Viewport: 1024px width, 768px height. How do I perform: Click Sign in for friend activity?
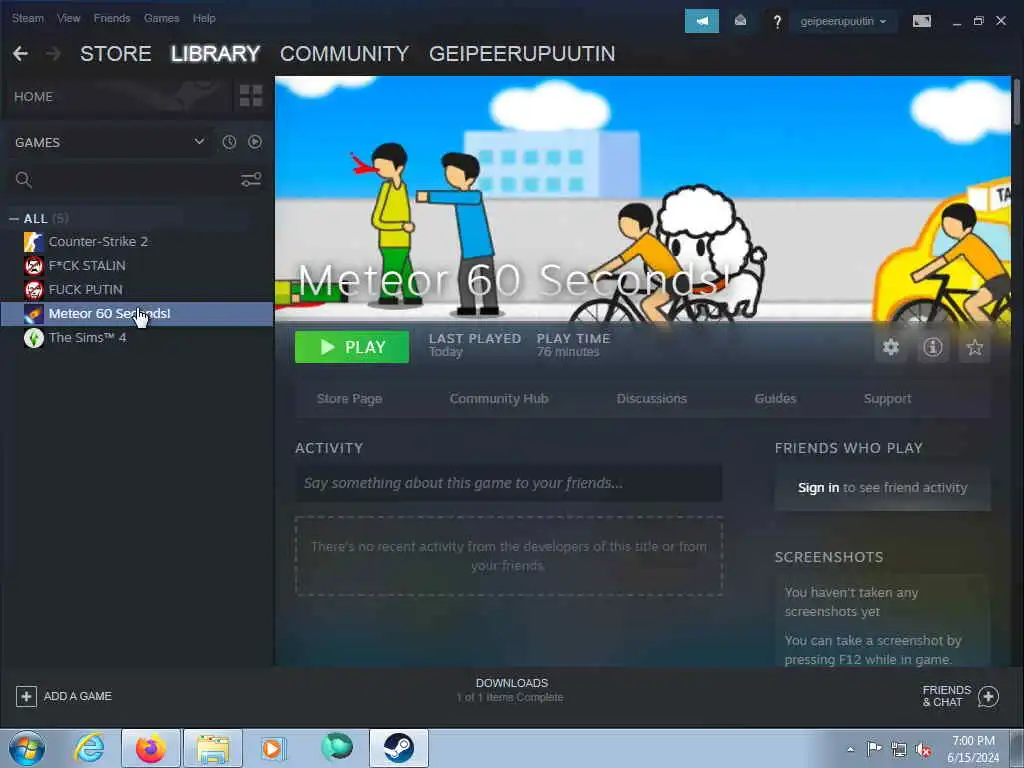(818, 488)
